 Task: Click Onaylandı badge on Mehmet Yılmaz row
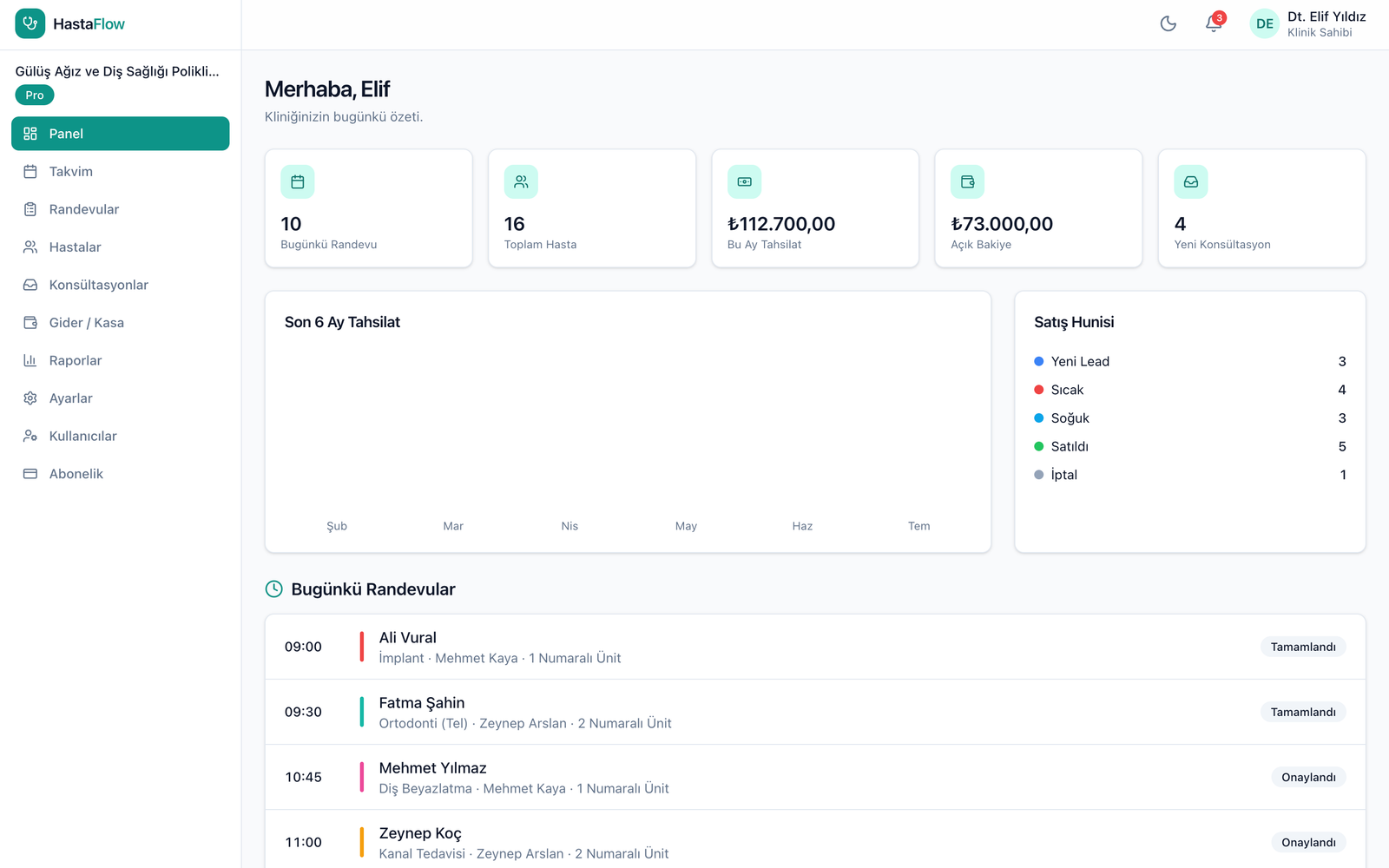point(1308,777)
